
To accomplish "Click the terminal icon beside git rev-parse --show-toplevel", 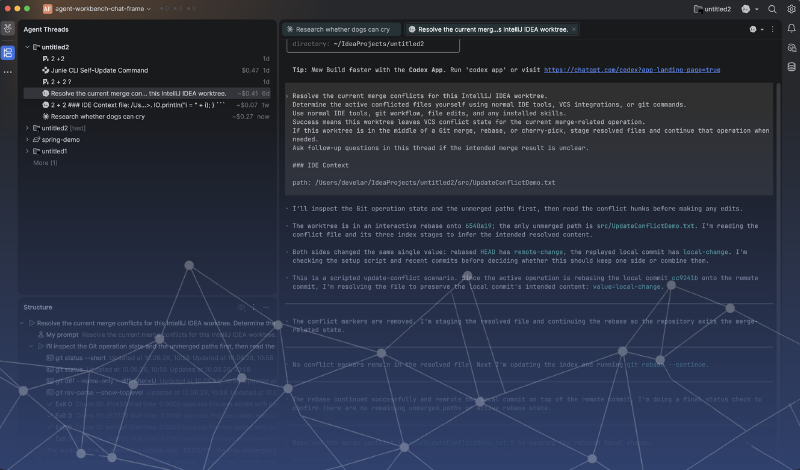I will 50,392.
